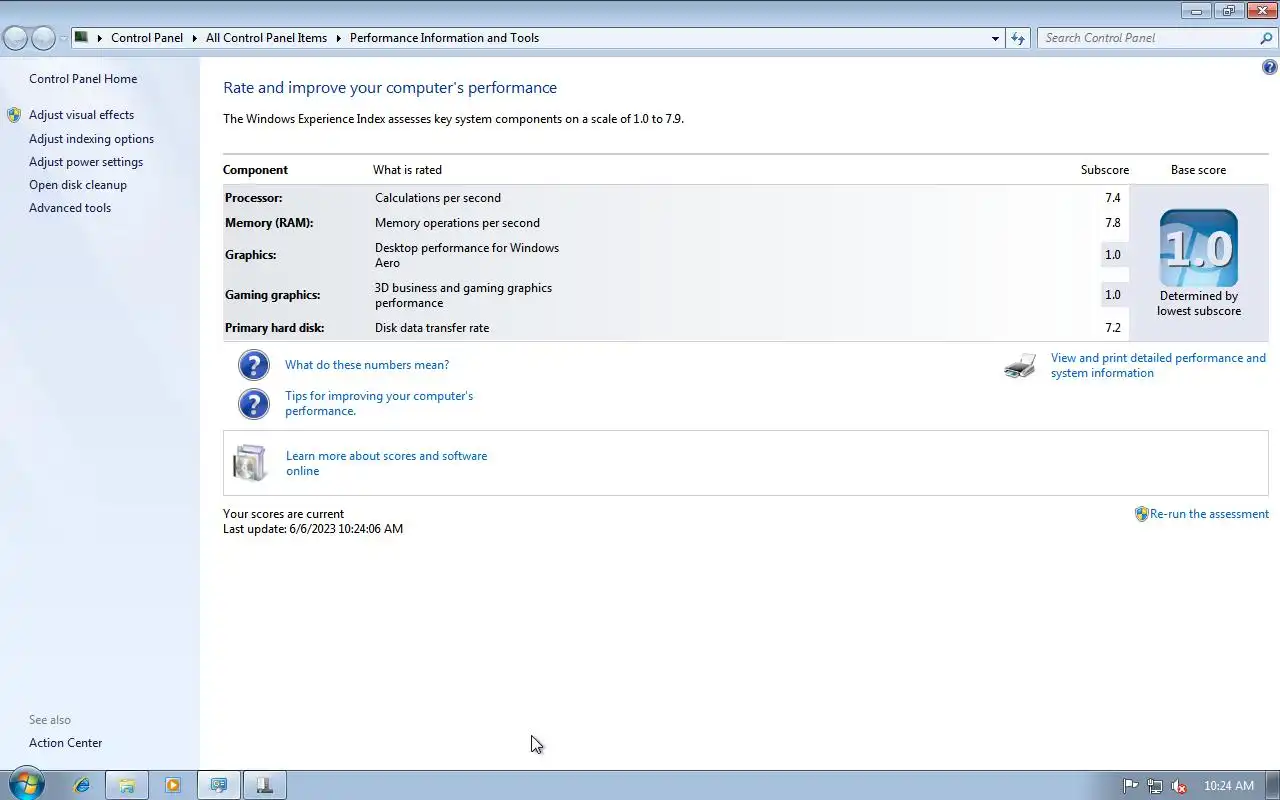1280x800 pixels.
Task: Click the Back navigation arrow button
Action: (x=16, y=38)
